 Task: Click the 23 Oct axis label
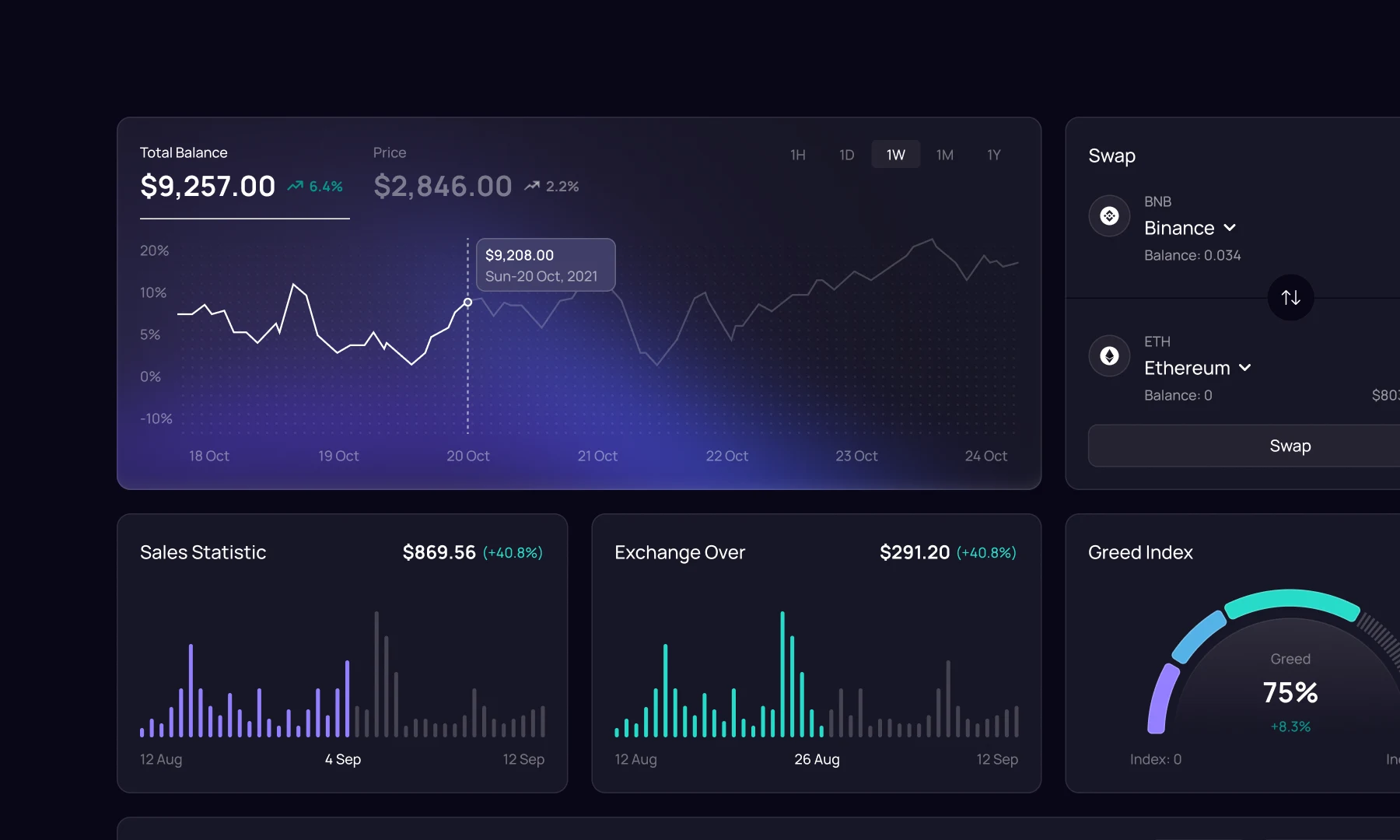(x=856, y=456)
